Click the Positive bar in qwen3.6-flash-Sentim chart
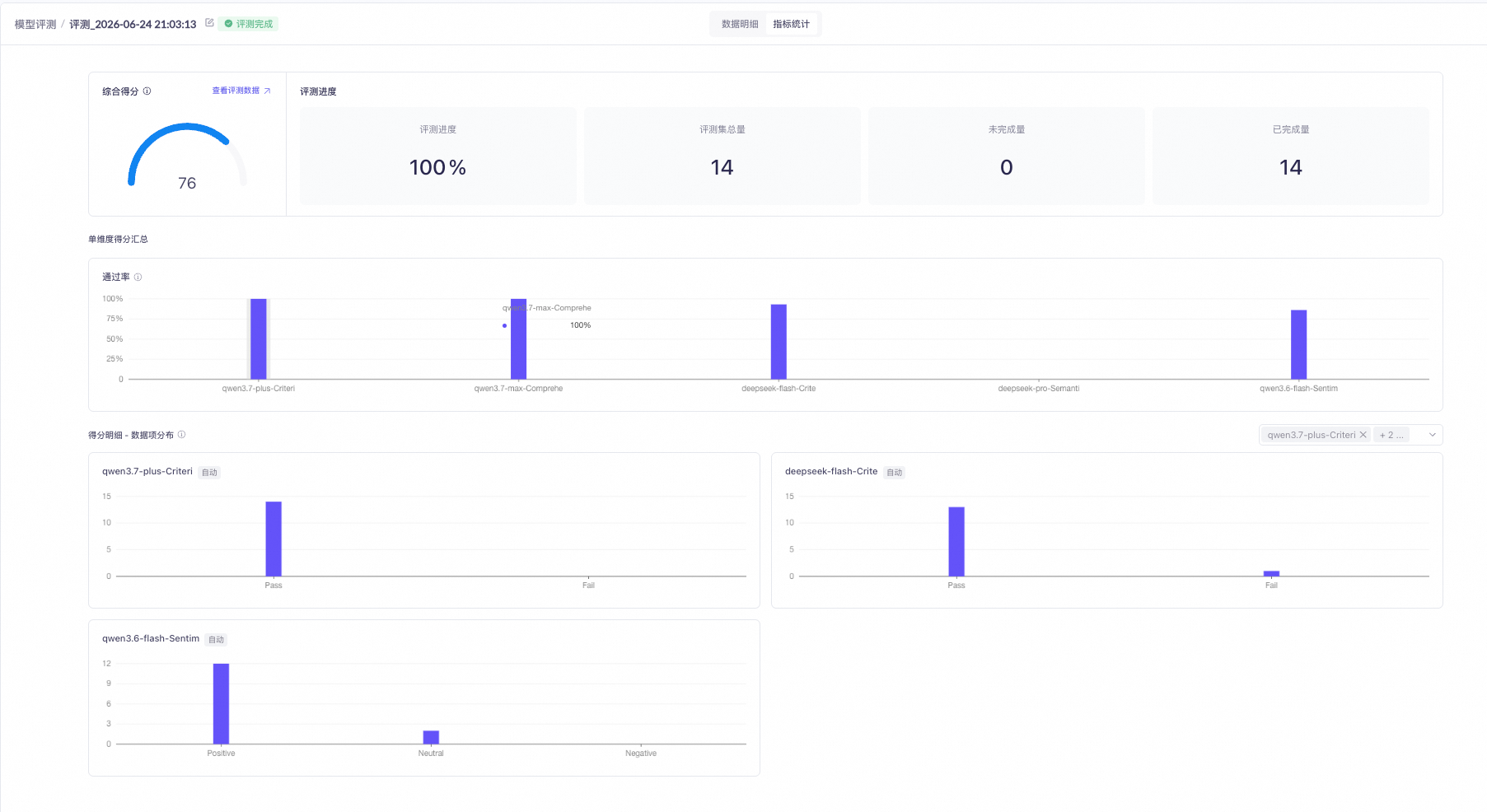Image resolution: width=1487 pixels, height=812 pixels. (221, 703)
